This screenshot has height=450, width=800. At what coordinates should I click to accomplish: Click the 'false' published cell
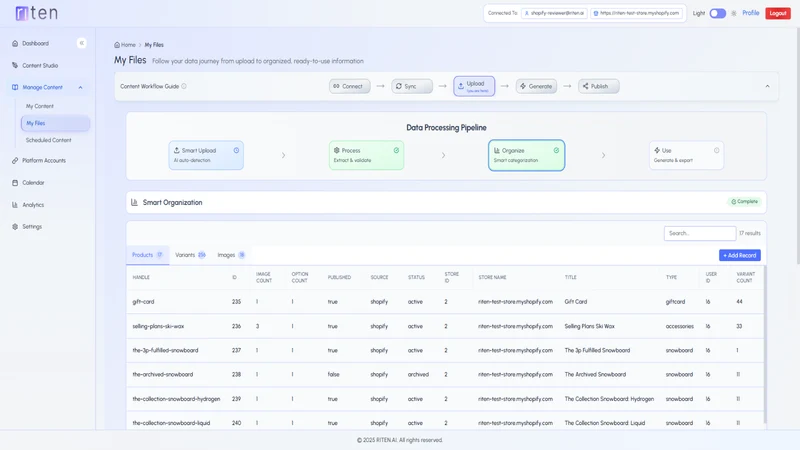point(333,374)
